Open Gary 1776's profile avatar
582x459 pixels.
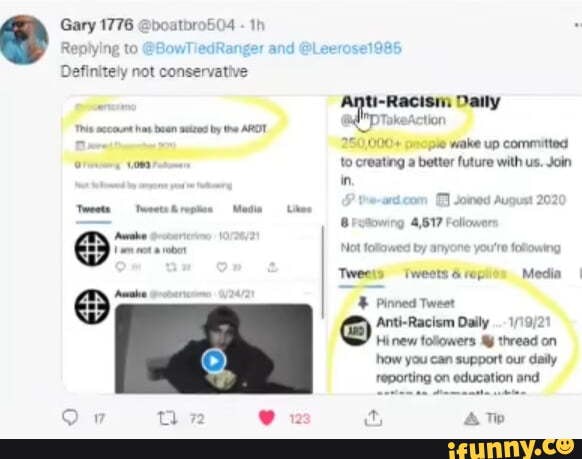24,39
